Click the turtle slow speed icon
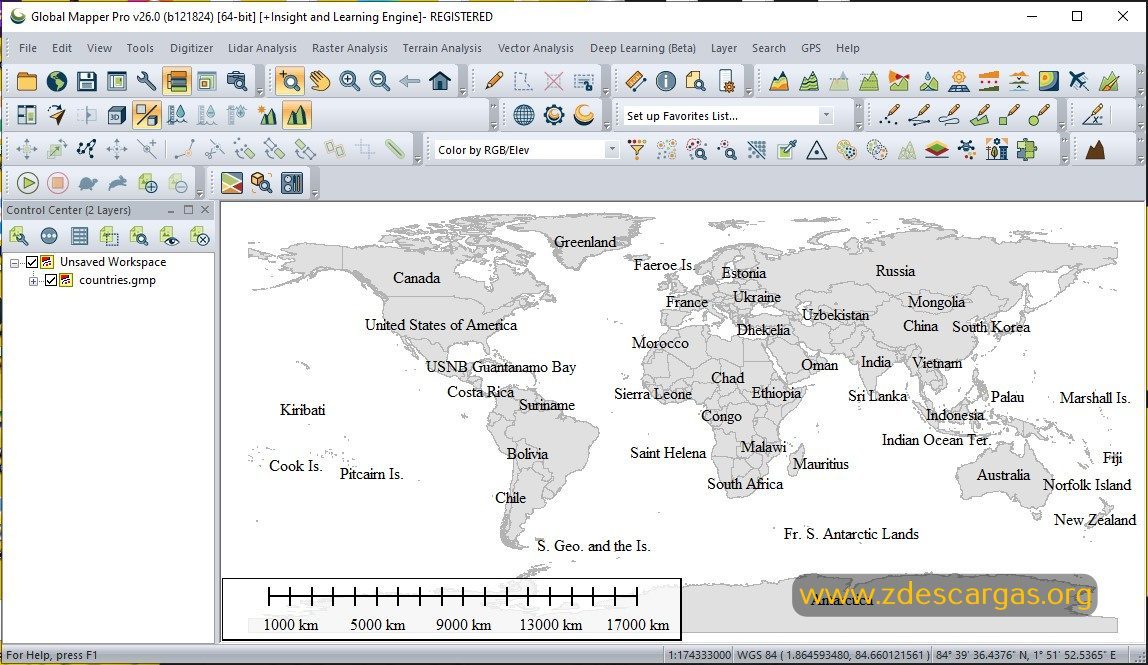Image resolution: width=1148 pixels, height=665 pixels. (x=88, y=183)
